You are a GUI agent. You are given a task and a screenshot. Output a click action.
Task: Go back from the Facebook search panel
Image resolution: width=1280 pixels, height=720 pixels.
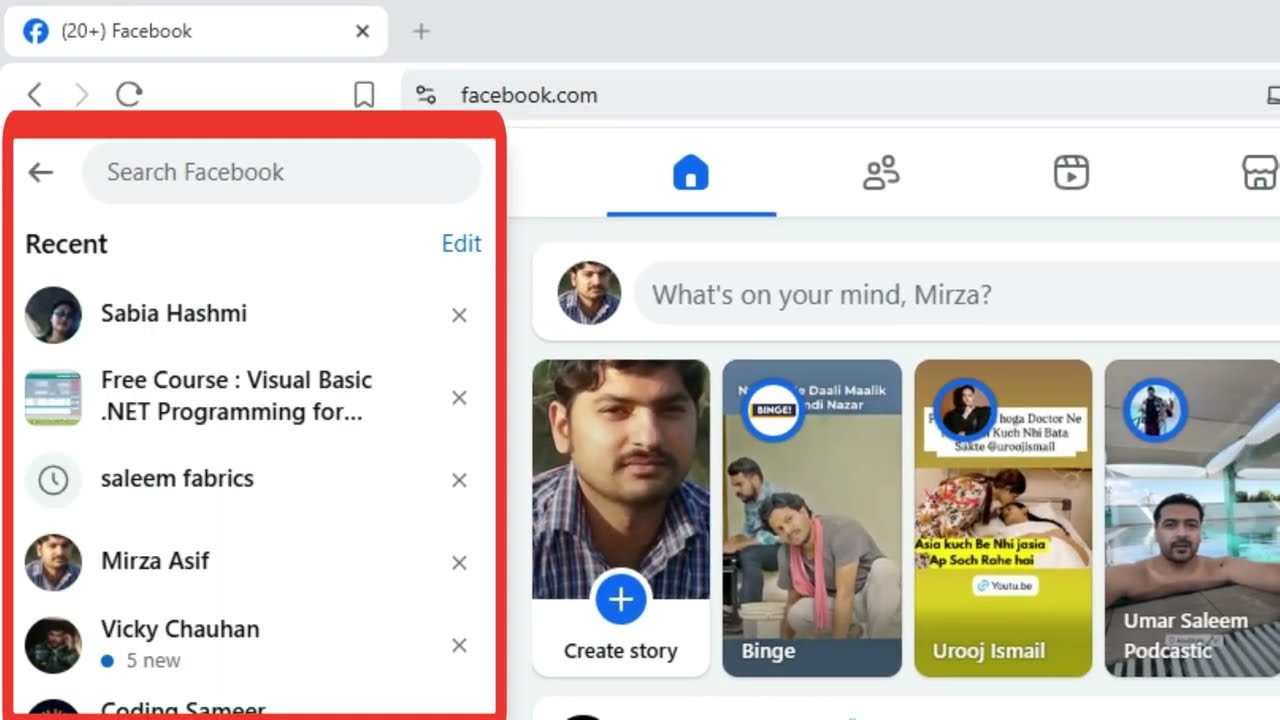tap(40, 172)
